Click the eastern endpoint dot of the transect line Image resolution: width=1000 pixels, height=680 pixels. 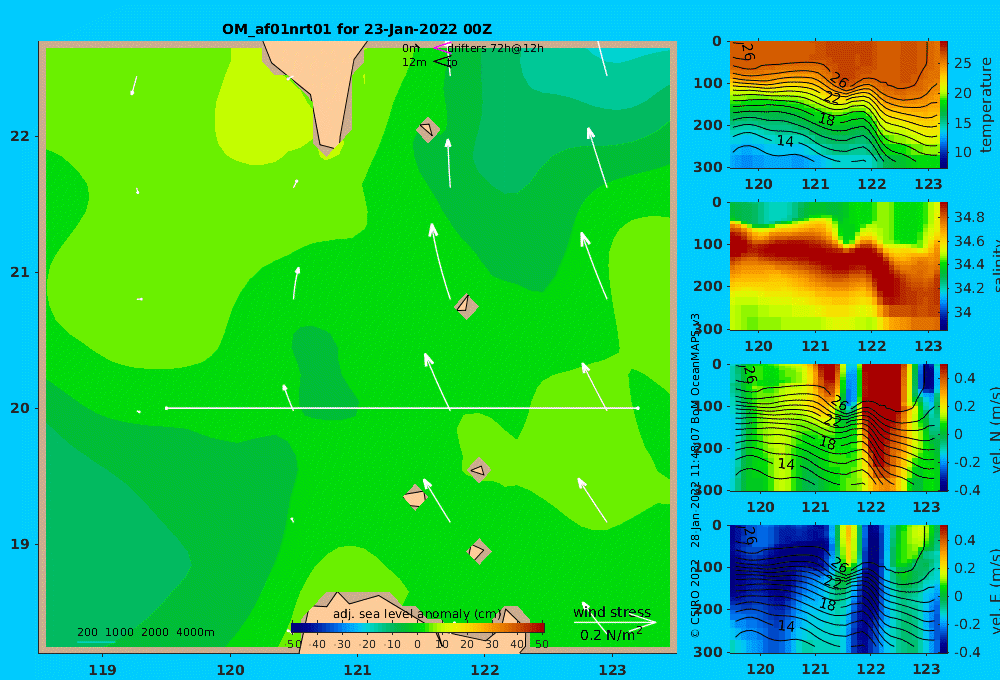coord(638,408)
